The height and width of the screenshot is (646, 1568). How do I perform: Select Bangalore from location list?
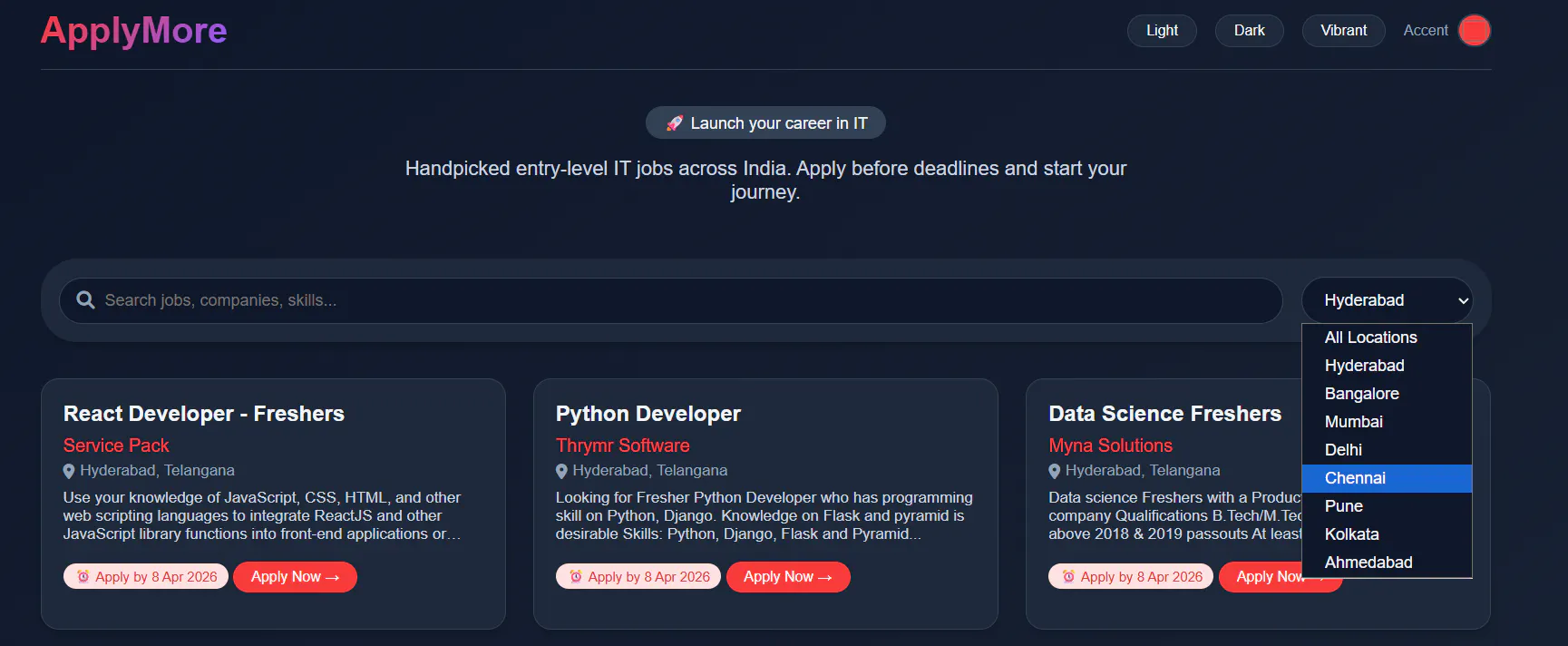pos(1387,394)
